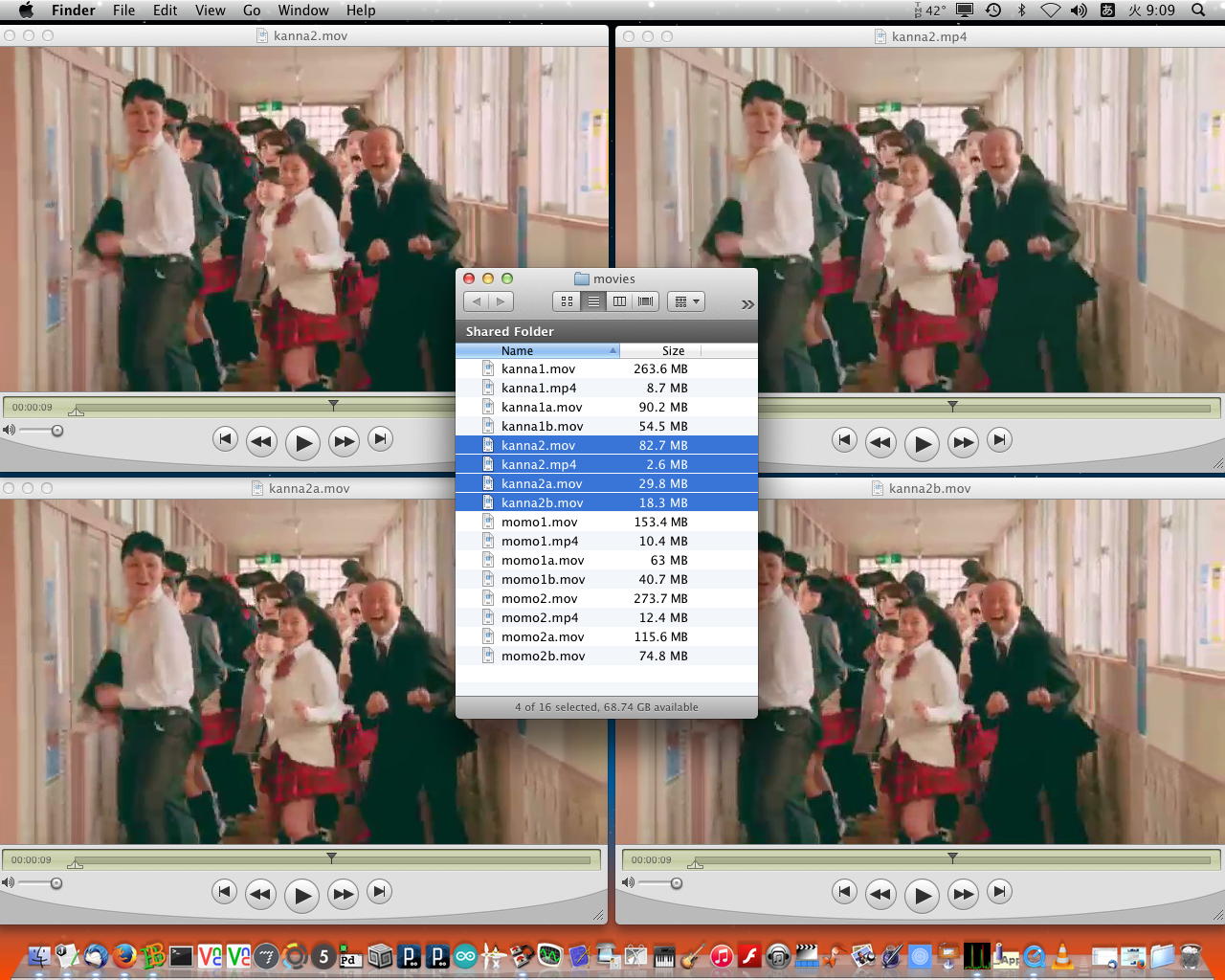Open the system volume menu bar icon
1225x980 pixels.
(x=1079, y=11)
